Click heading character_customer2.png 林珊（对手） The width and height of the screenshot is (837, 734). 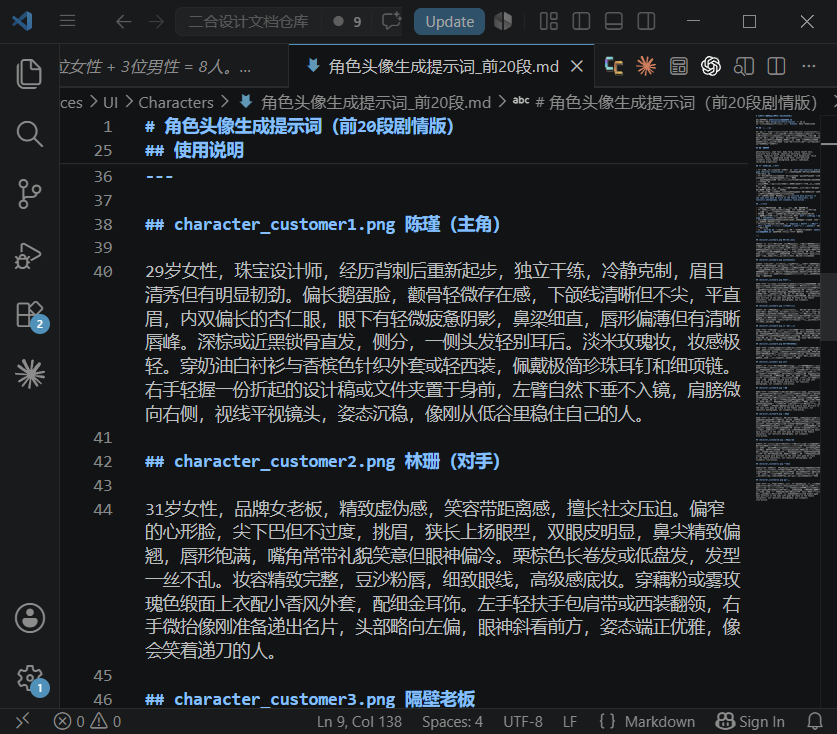[x=322, y=461]
